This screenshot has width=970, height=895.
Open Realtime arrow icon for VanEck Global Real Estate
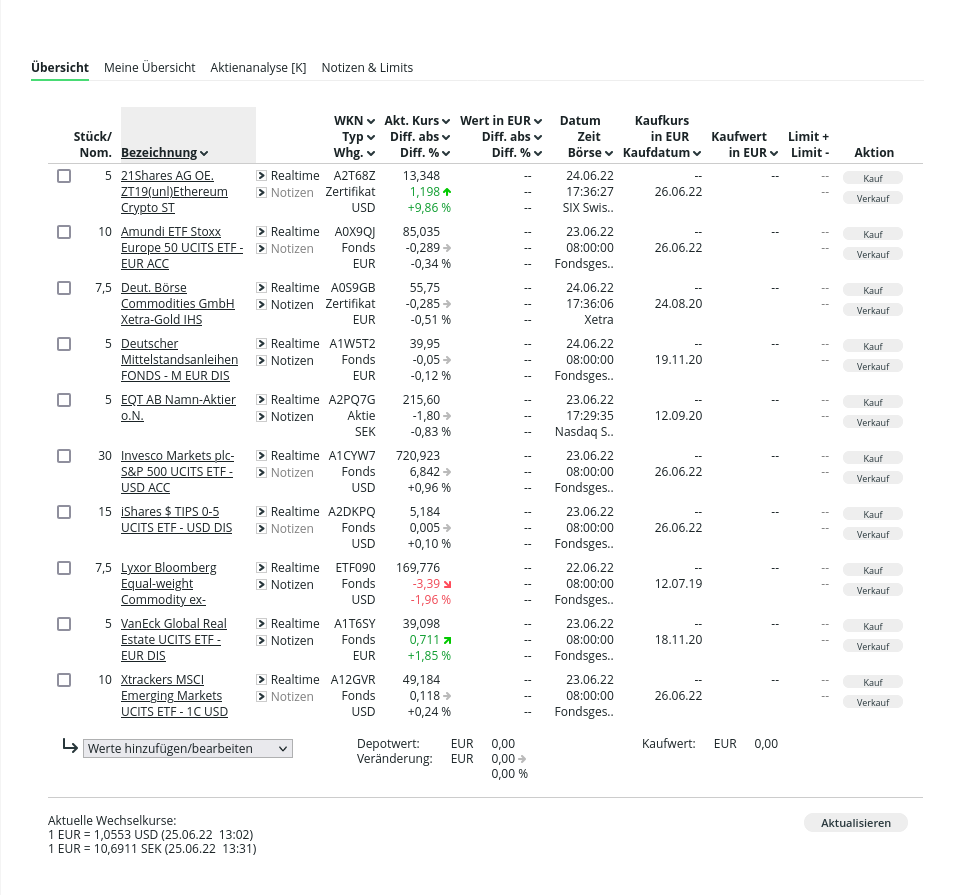pyautogui.click(x=262, y=624)
